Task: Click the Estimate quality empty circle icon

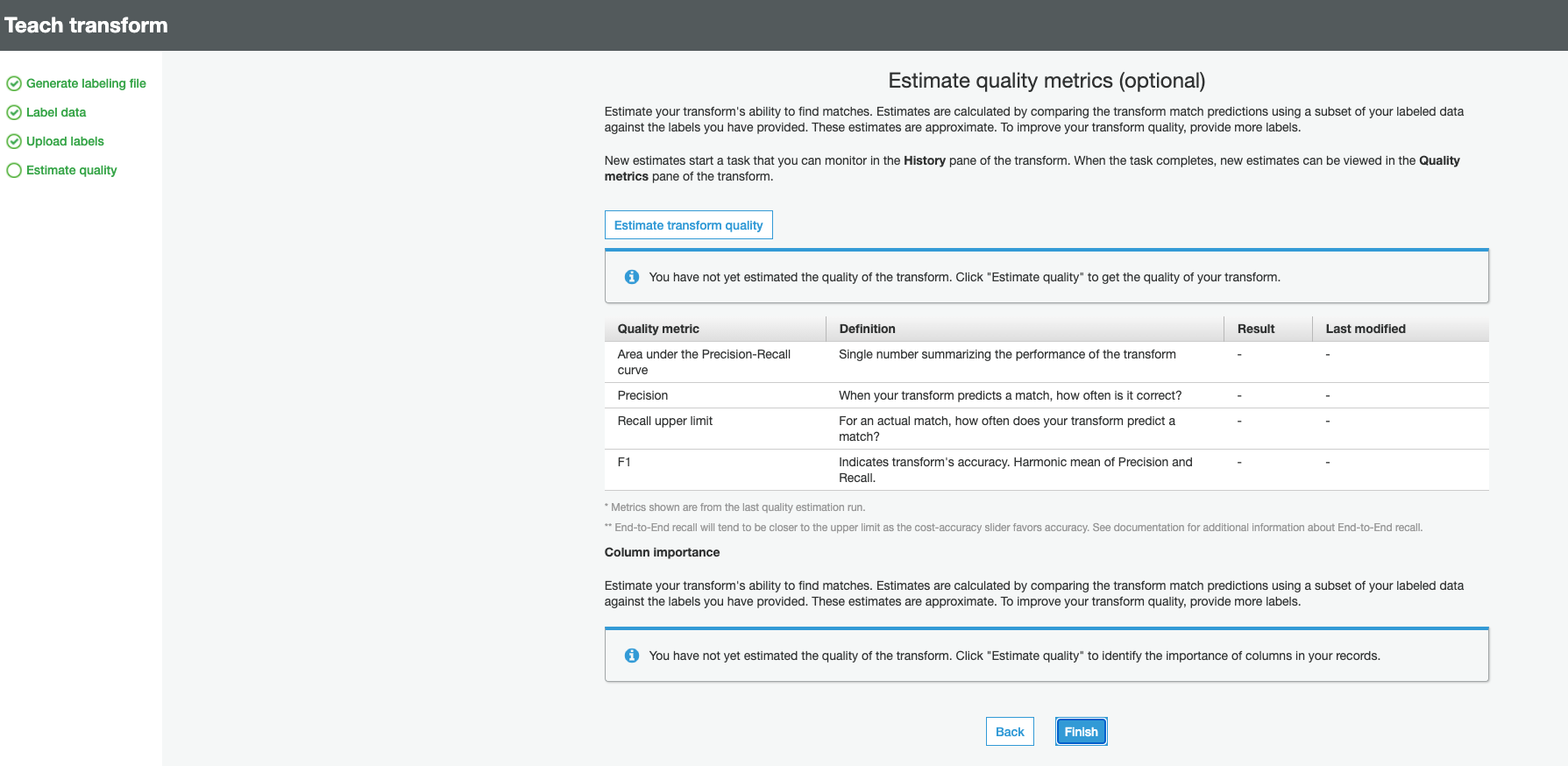Action: (x=14, y=171)
